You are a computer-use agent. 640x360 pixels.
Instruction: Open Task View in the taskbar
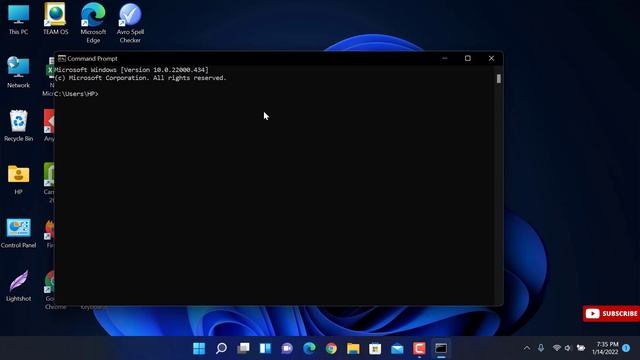[x=243, y=348]
